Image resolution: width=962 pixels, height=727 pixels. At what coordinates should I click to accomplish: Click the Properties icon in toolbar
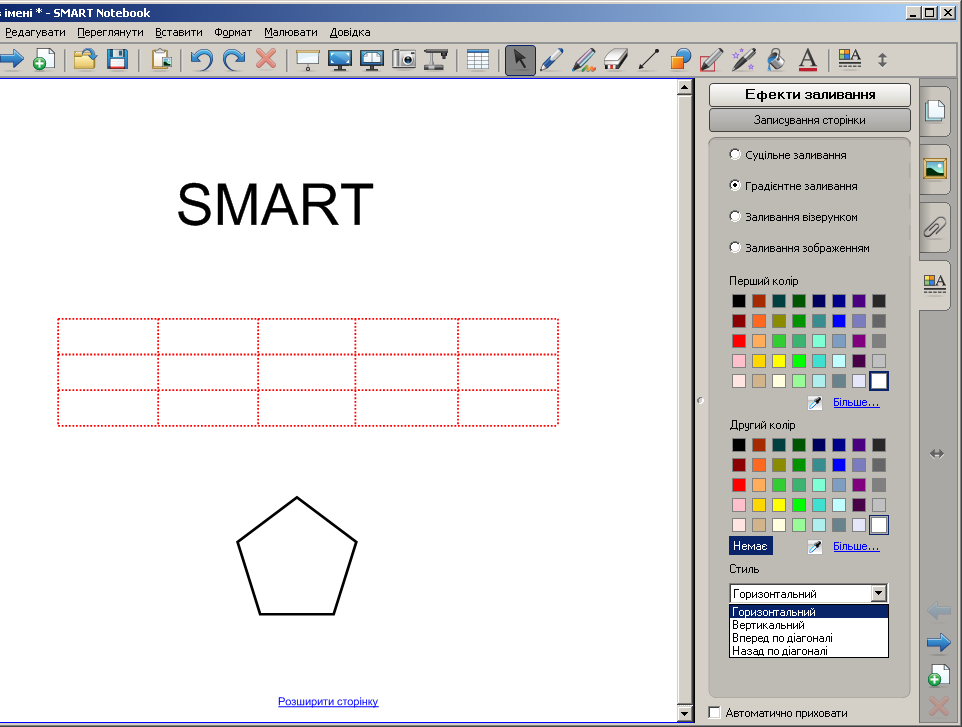(850, 60)
